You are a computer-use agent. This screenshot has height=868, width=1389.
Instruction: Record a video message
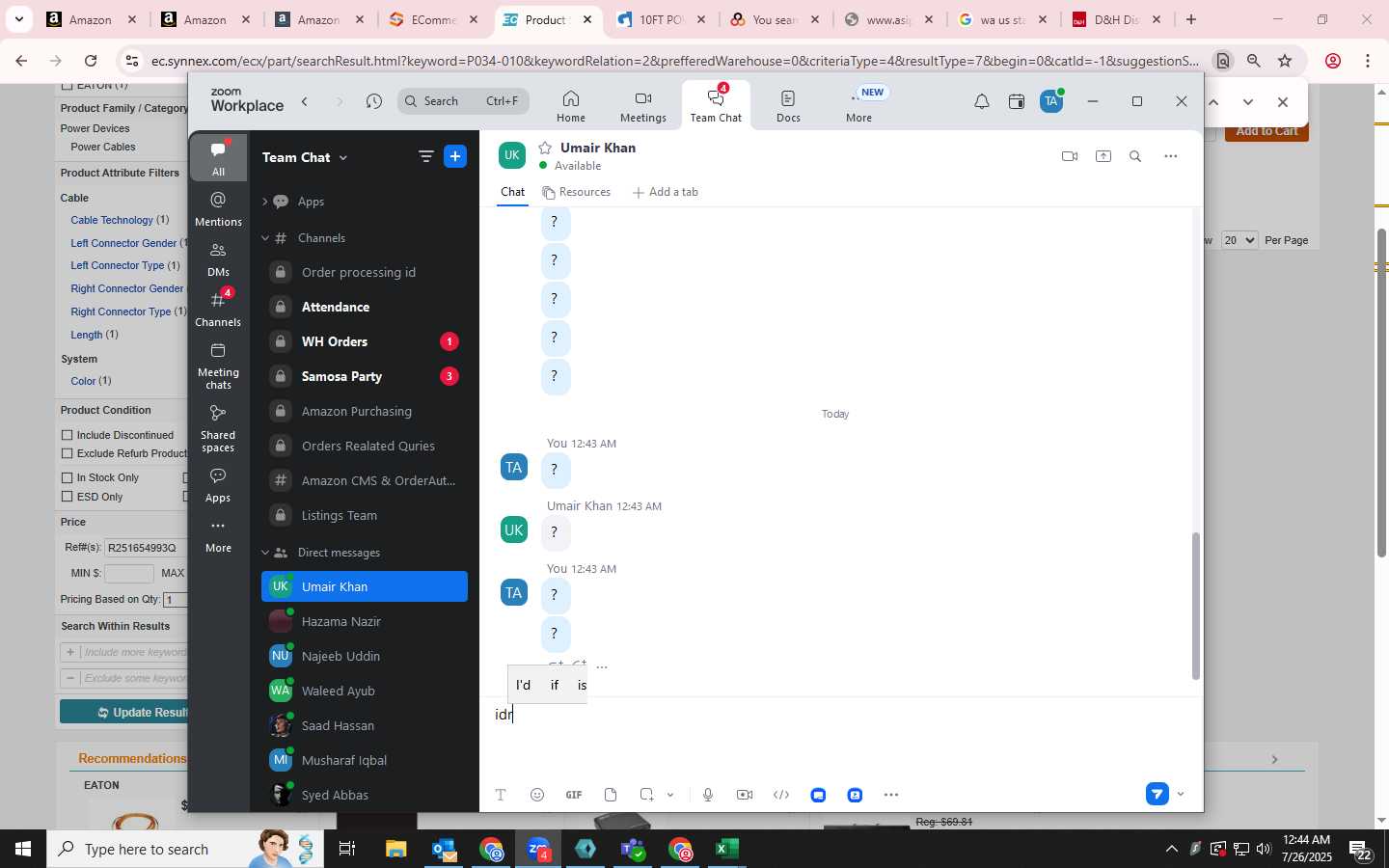click(x=745, y=795)
